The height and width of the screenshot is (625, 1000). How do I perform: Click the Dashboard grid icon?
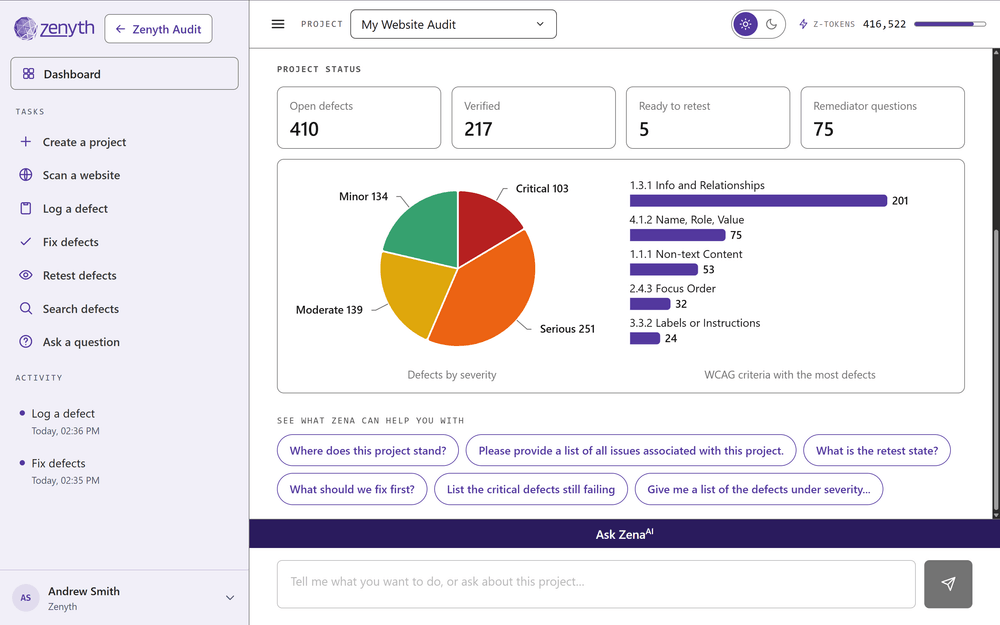[x=29, y=74]
